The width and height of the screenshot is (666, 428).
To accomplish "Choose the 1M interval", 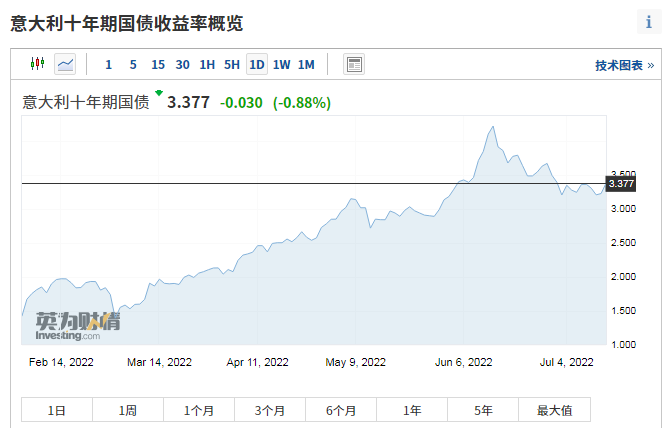I will click(306, 65).
